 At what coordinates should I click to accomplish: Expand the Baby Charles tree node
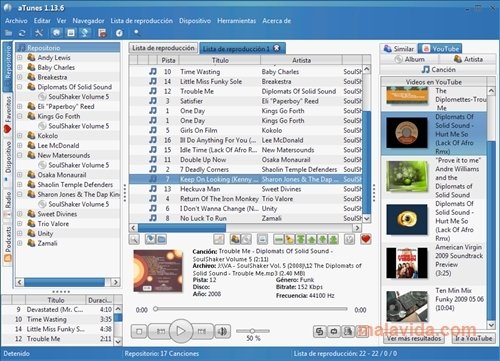(20, 67)
